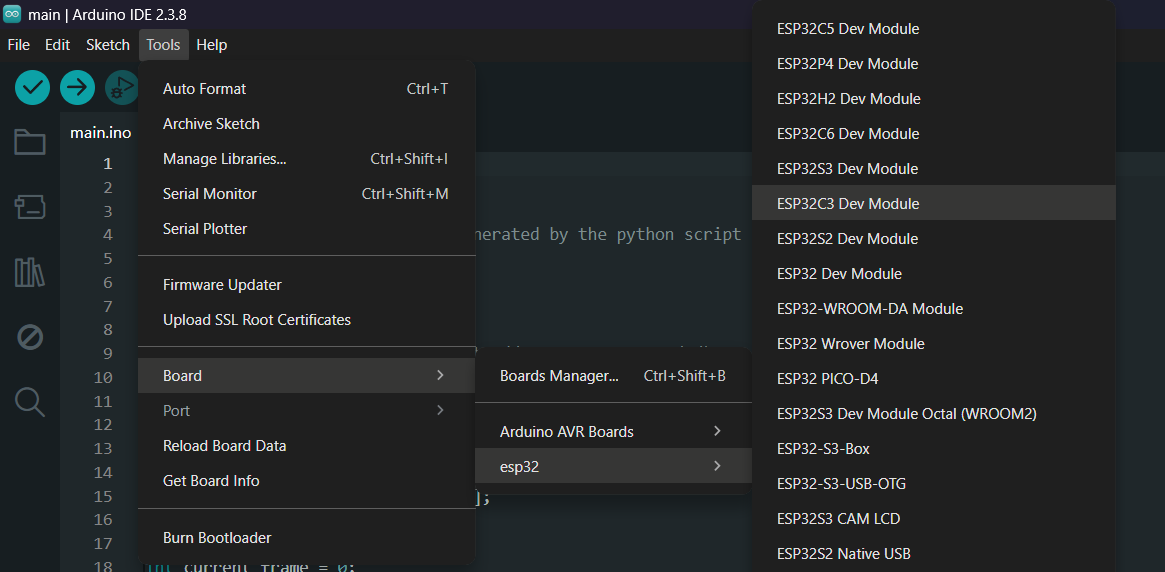Open the Search magnifier sidebar icon
This screenshot has width=1165, height=572.
click(30, 402)
